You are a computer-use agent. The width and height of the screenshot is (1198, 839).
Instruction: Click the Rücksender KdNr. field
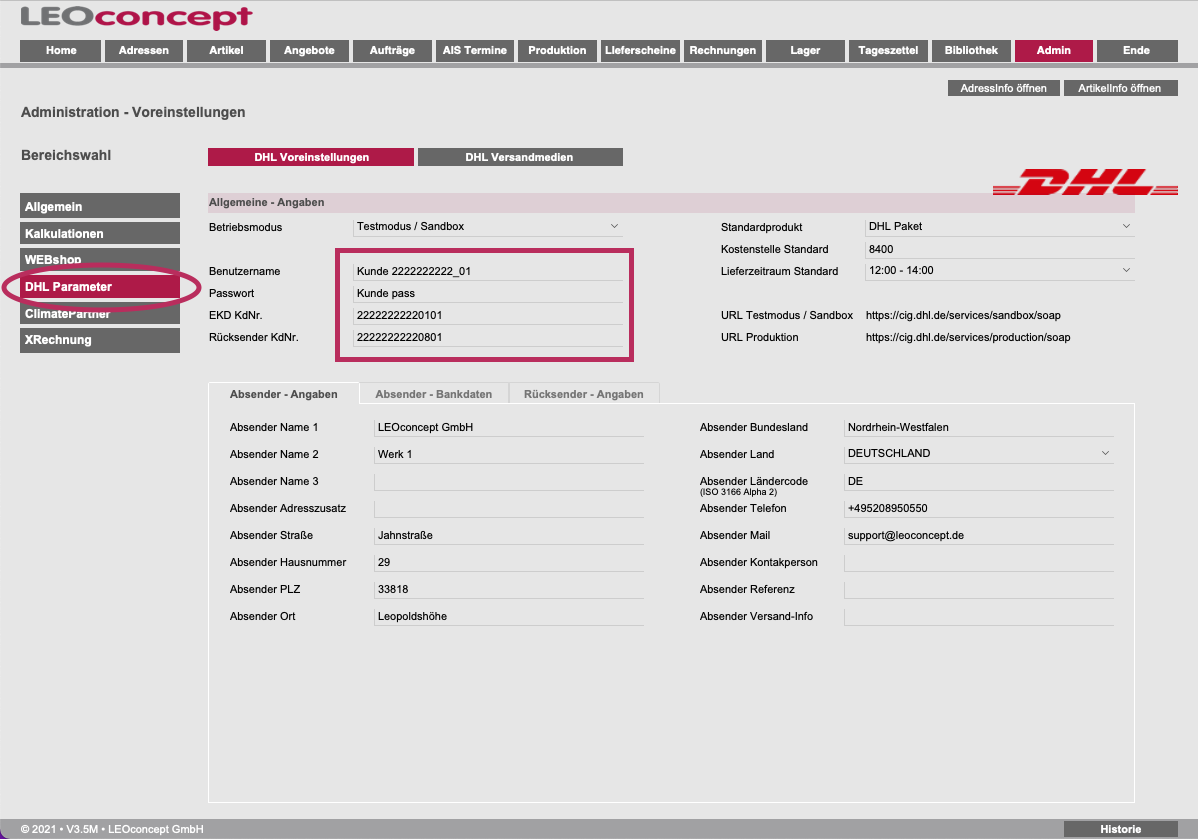point(487,338)
